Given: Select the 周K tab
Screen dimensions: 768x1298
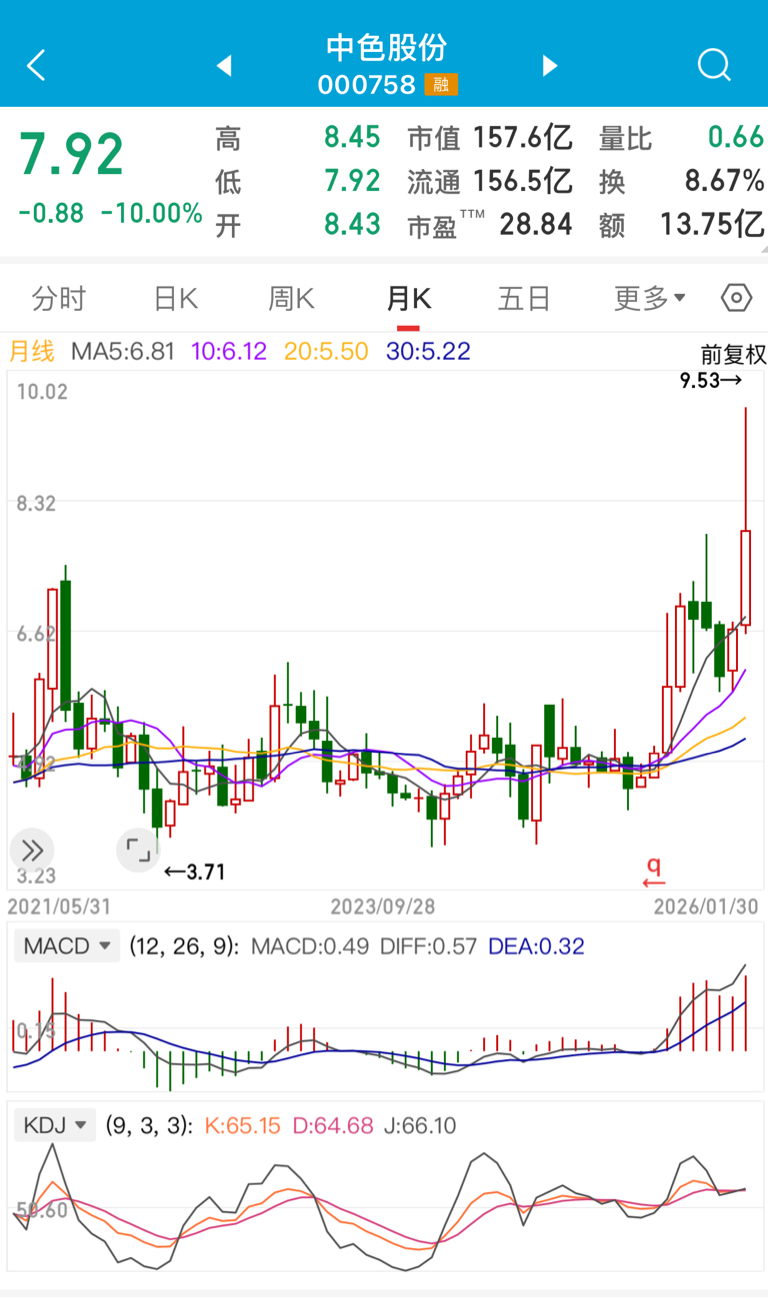Looking at the screenshot, I should [x=292, y=298].
